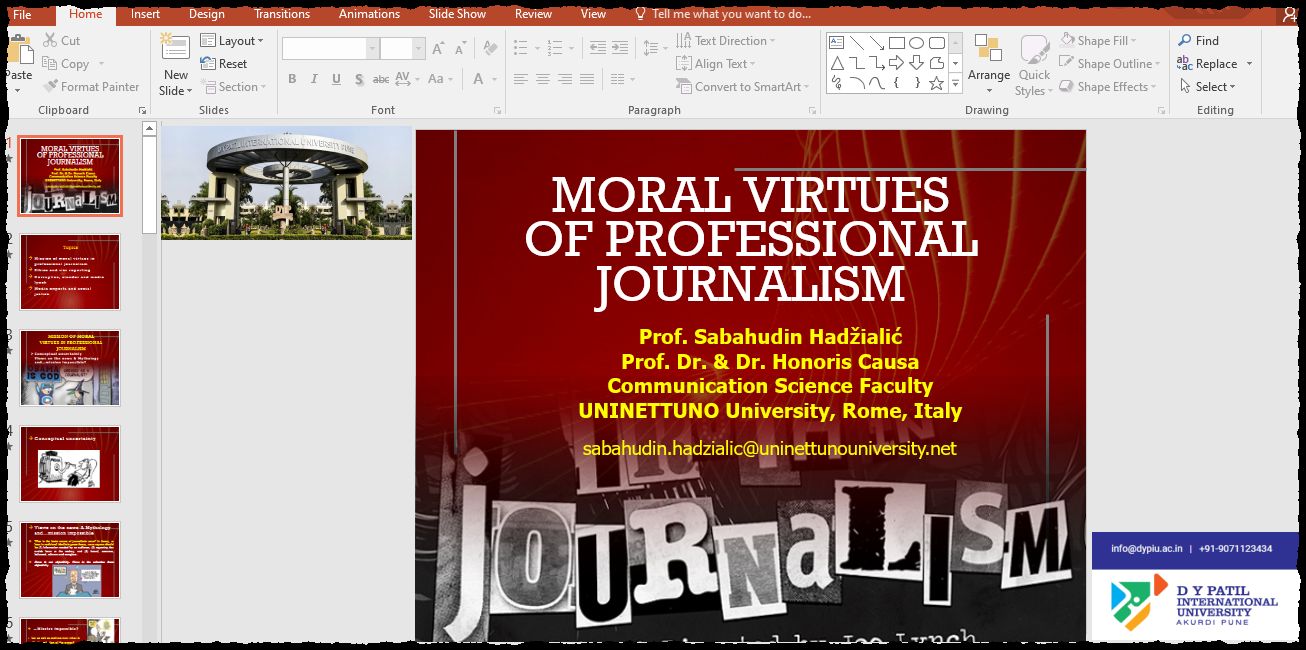The height and width of the screenshot is (650, 1306).
Task: Click Find in the Editing group
Action: tap(1198, 41)
